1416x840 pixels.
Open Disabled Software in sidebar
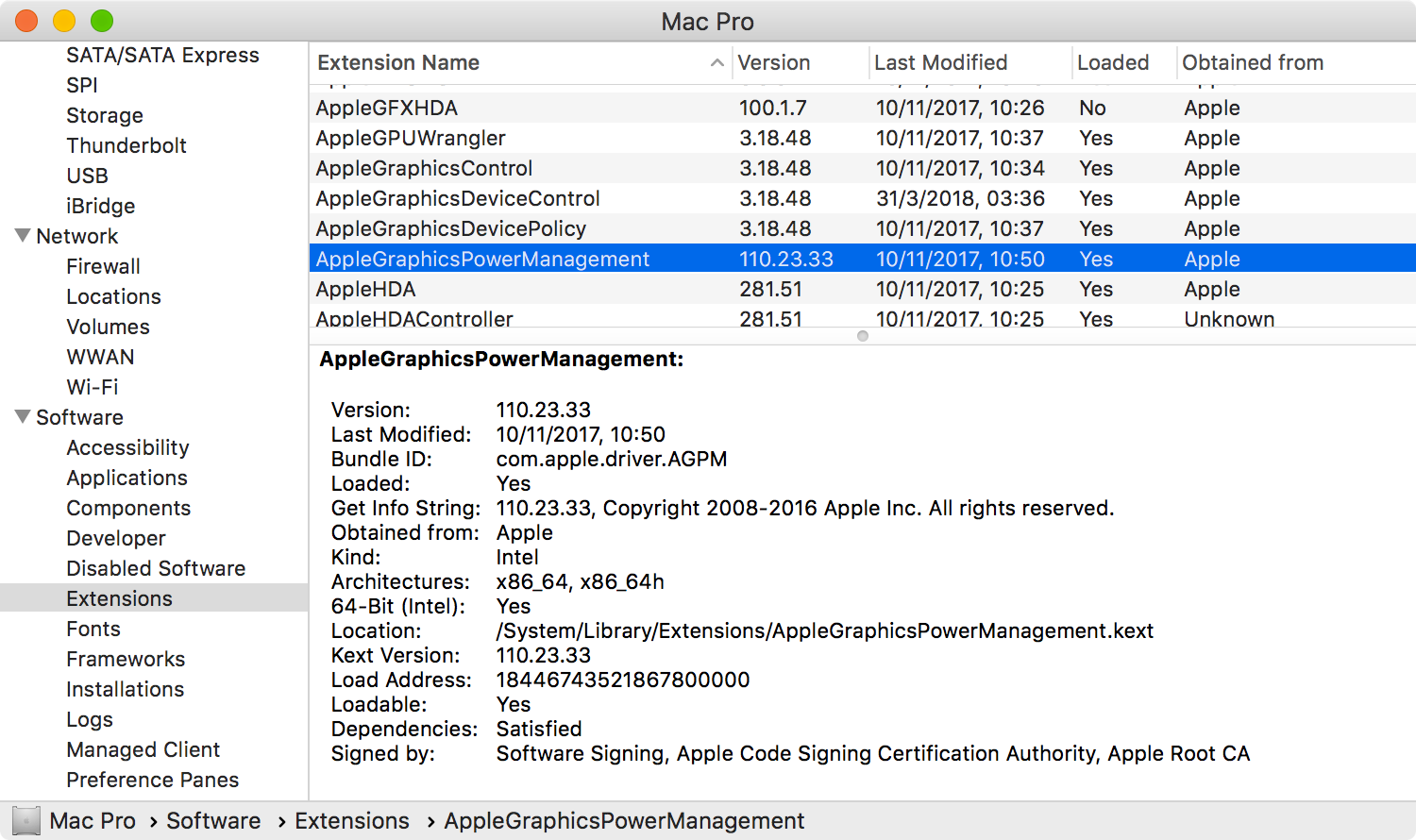tap(156, 568)
